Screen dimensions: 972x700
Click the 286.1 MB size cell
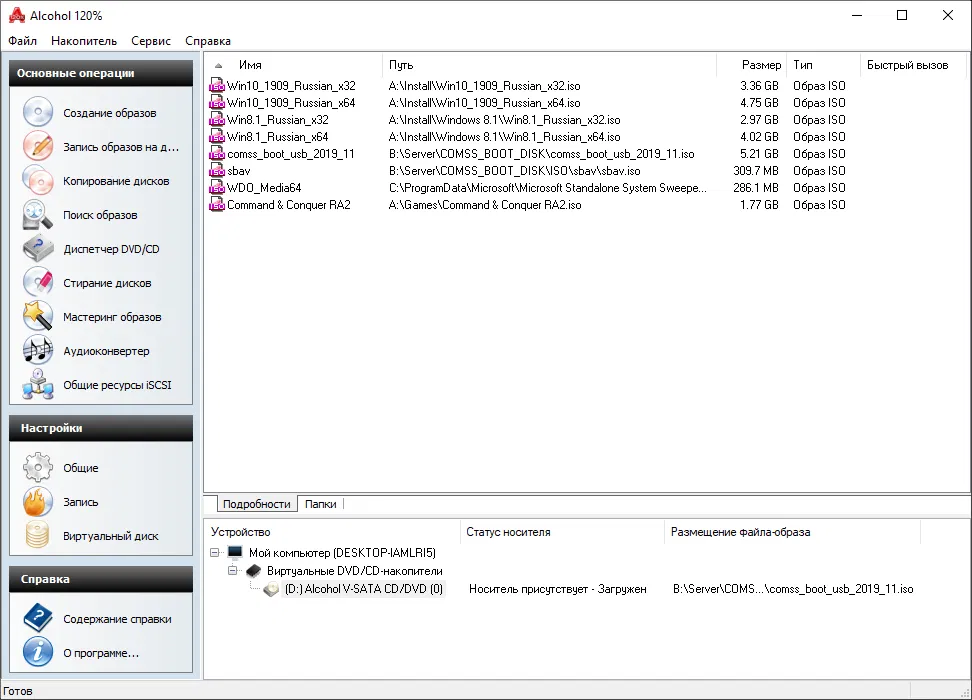(x=756, y=187)
